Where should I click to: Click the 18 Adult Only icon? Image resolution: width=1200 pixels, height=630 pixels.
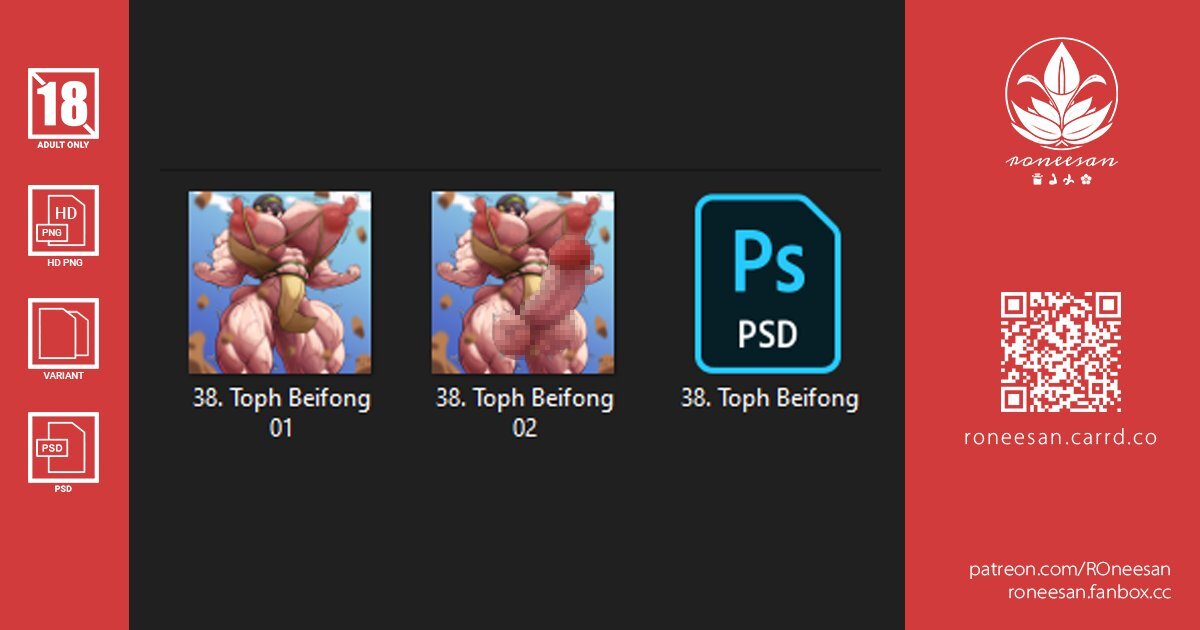pos(63,102)
